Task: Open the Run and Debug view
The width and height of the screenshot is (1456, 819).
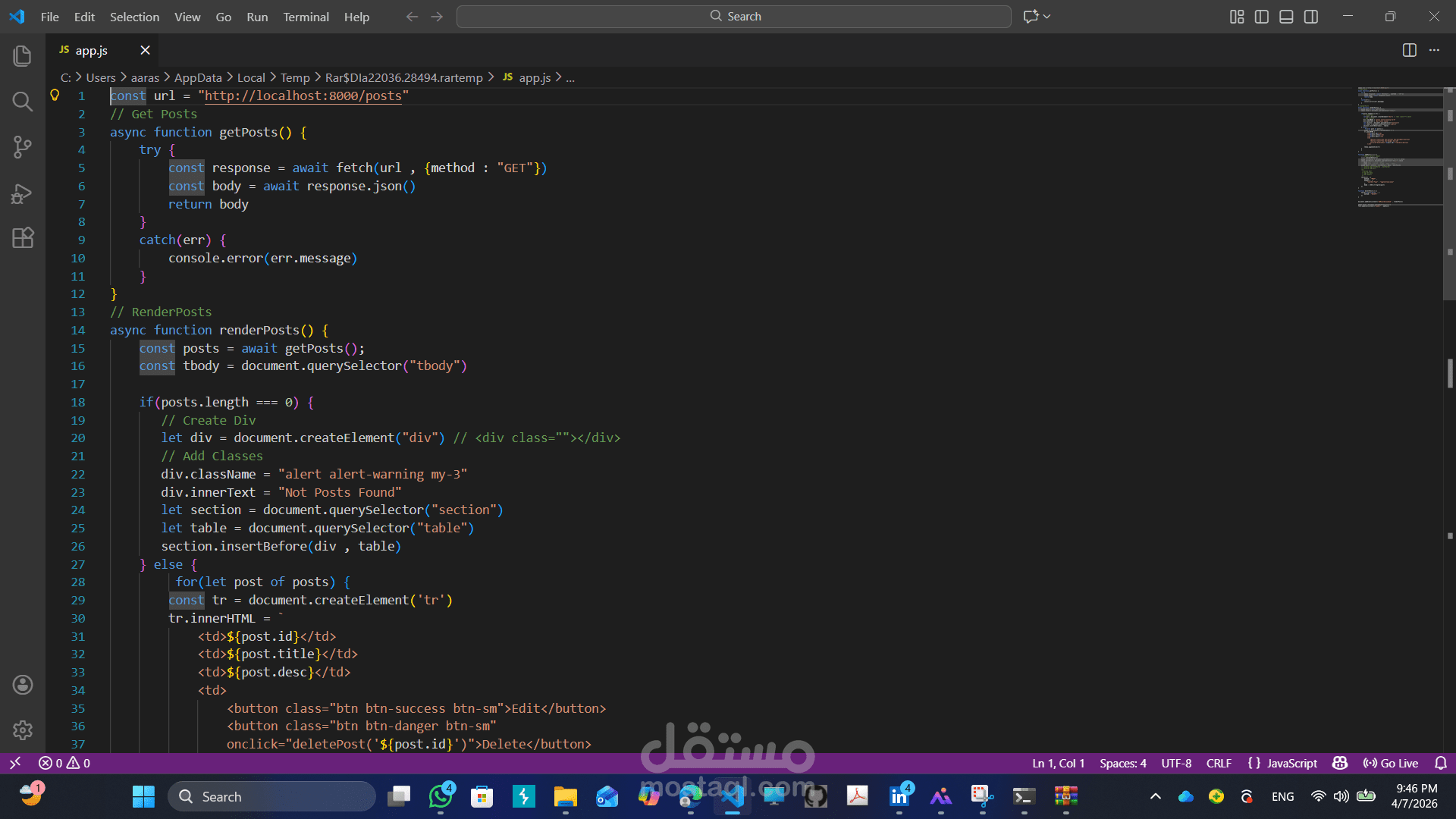Action: (x=23, y=194)
